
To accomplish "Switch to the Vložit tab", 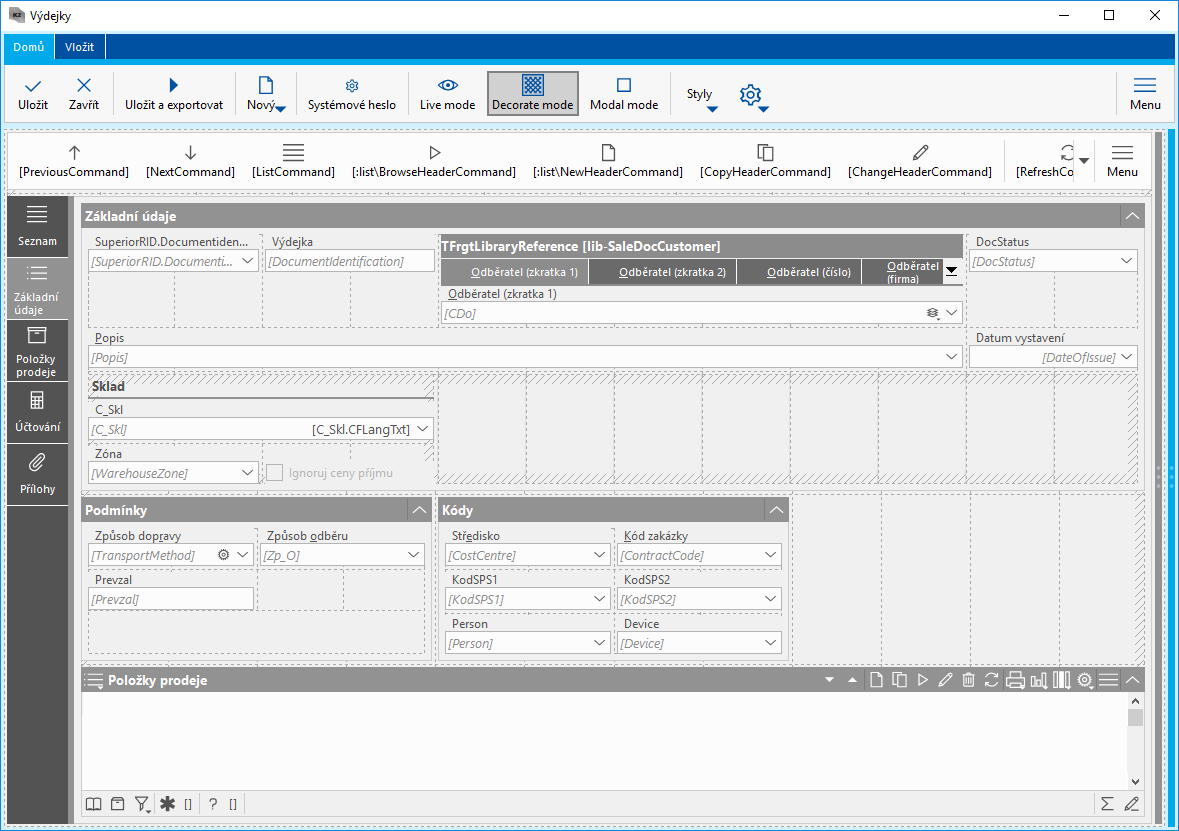I will click(80, 47).
